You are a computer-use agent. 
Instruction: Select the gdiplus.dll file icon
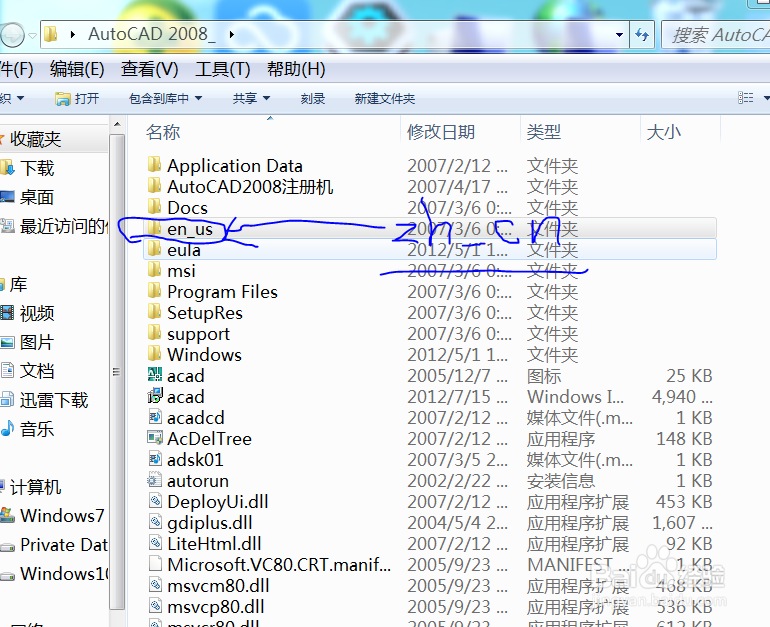point(155,522)
